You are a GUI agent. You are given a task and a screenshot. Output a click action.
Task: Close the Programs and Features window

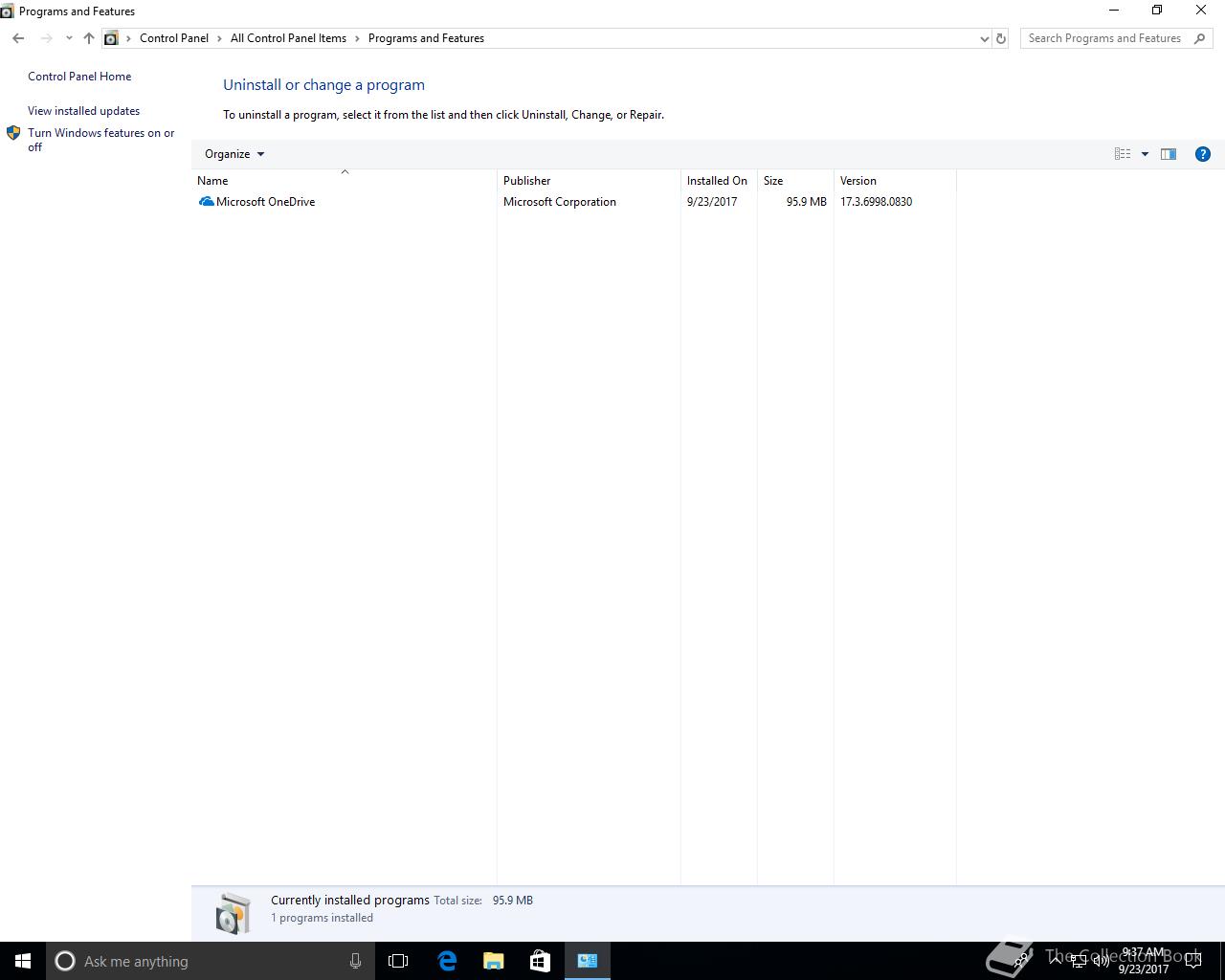(1201, 11)
